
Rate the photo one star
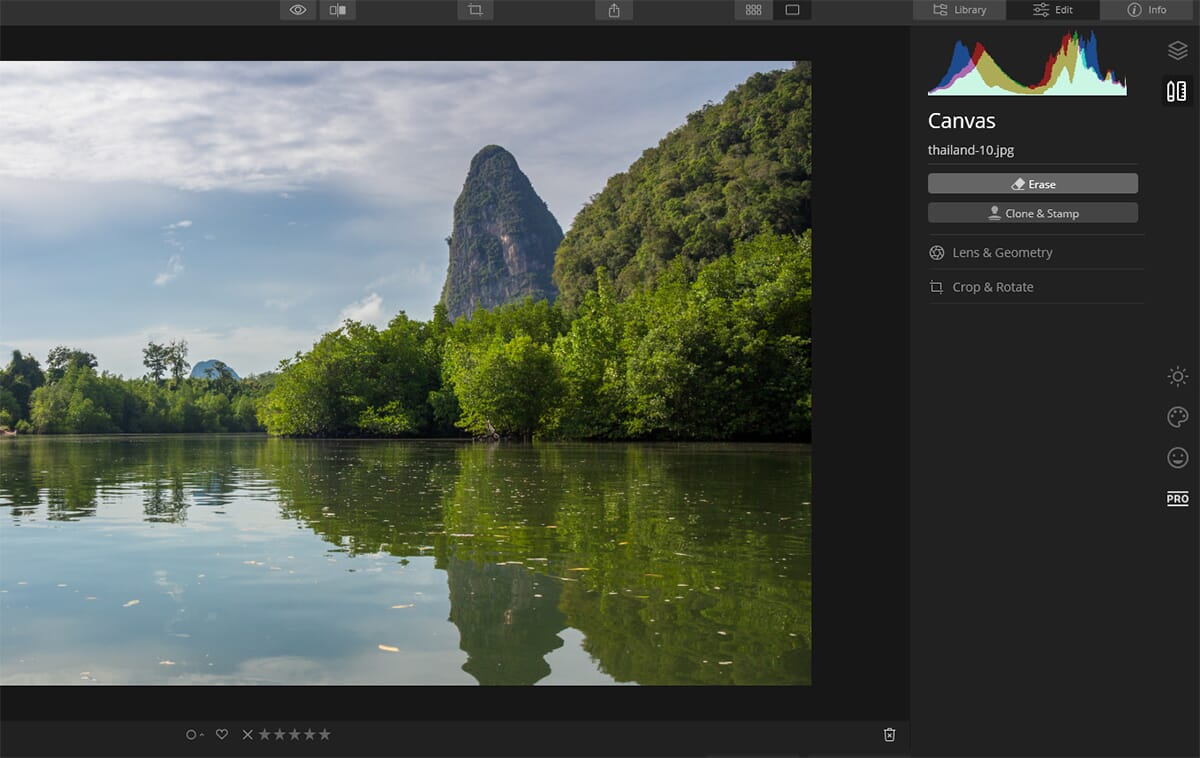tap(265, 734)
